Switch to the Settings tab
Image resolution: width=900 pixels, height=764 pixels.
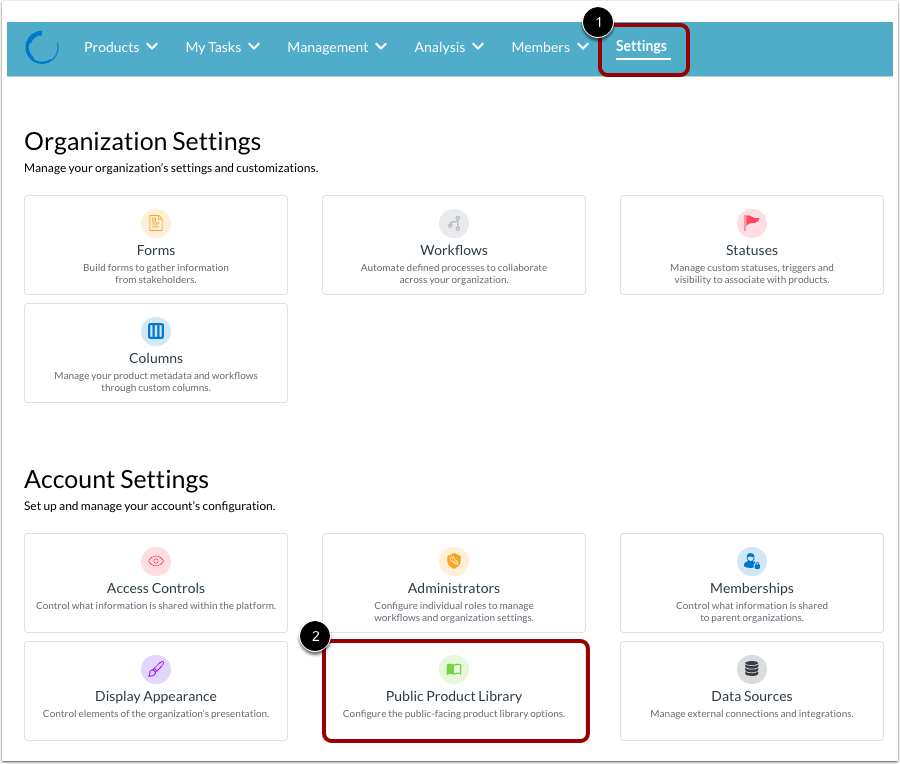pyautogui.click(x=641, y=46)
